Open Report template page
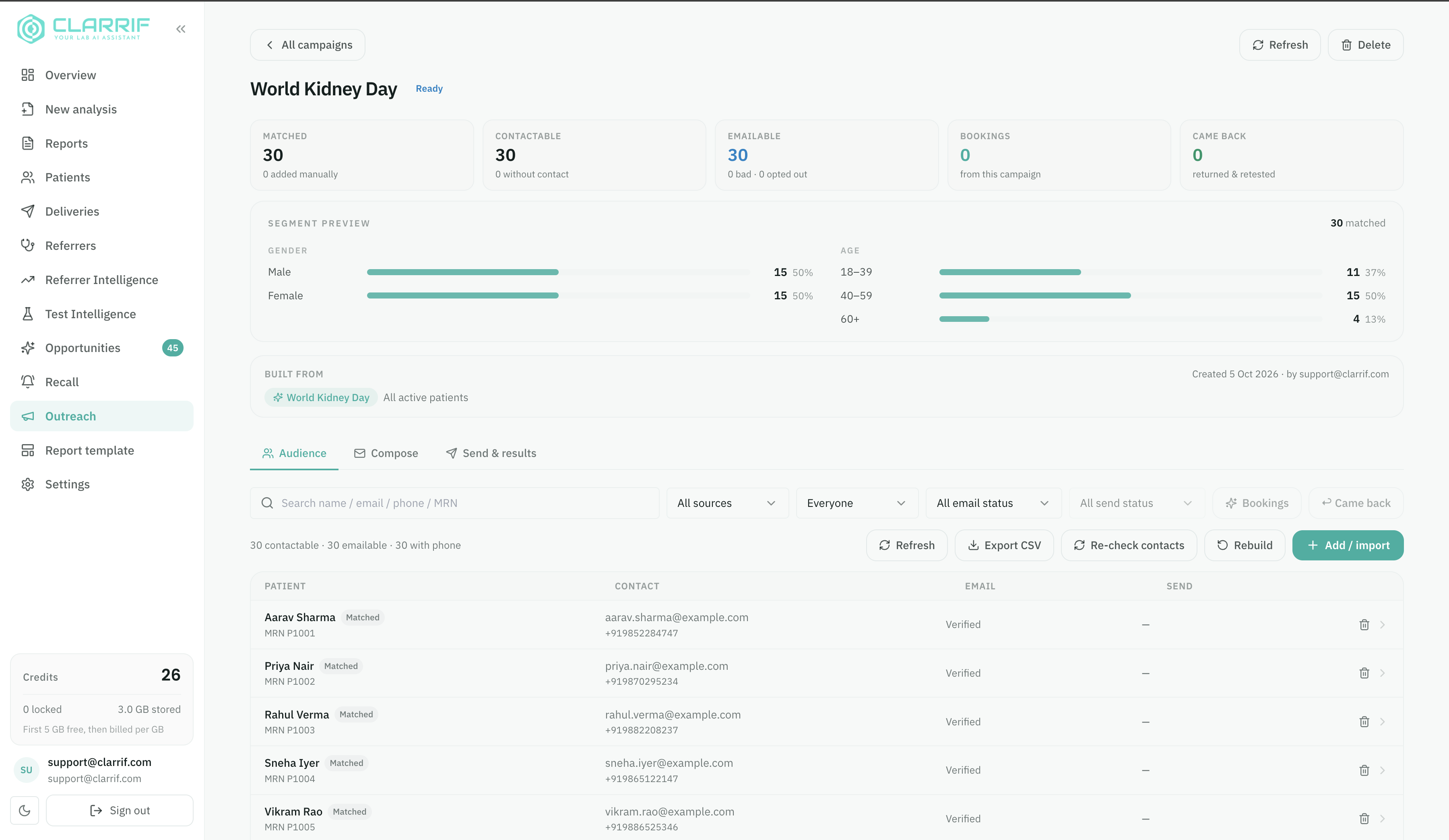This screenshot has width=1449, height=840. click(x=102, y=451)
